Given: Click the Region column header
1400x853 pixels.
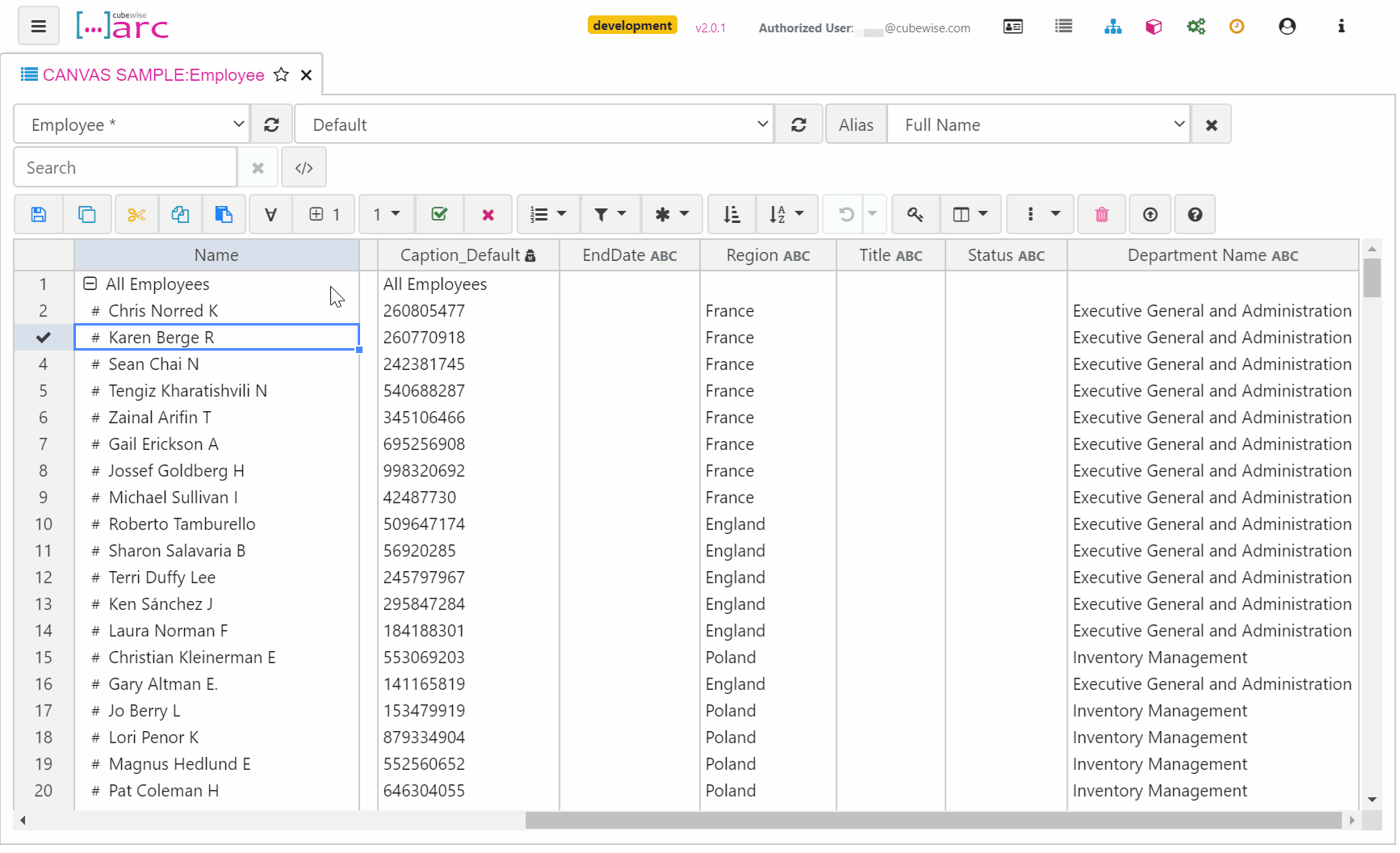Looking at the screenshot, I should click(x=767, y=256).
